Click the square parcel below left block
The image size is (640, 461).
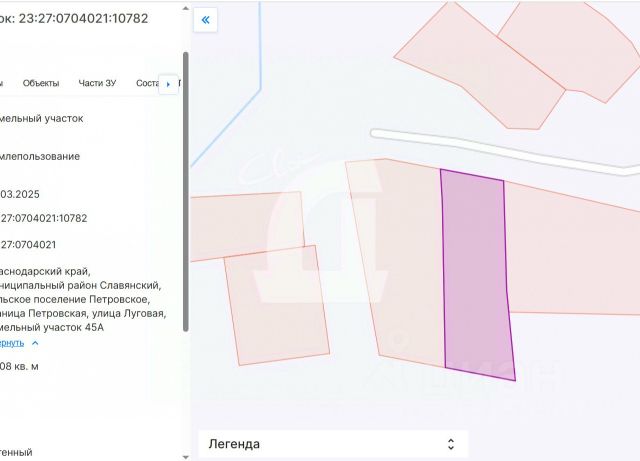point(278,305)
